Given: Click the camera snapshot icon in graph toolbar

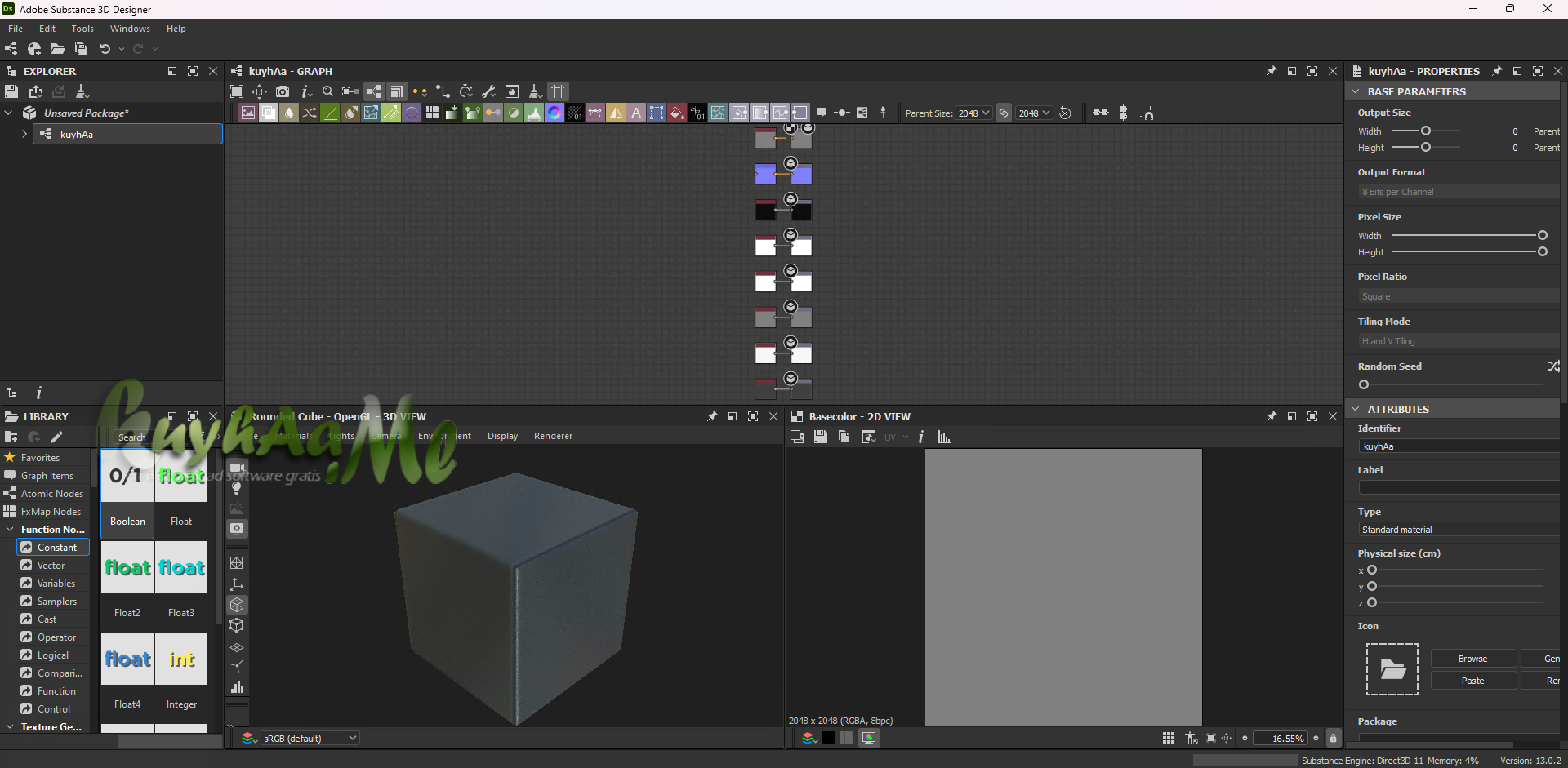Looking at the screenshot, I should (x=283, y=91).
